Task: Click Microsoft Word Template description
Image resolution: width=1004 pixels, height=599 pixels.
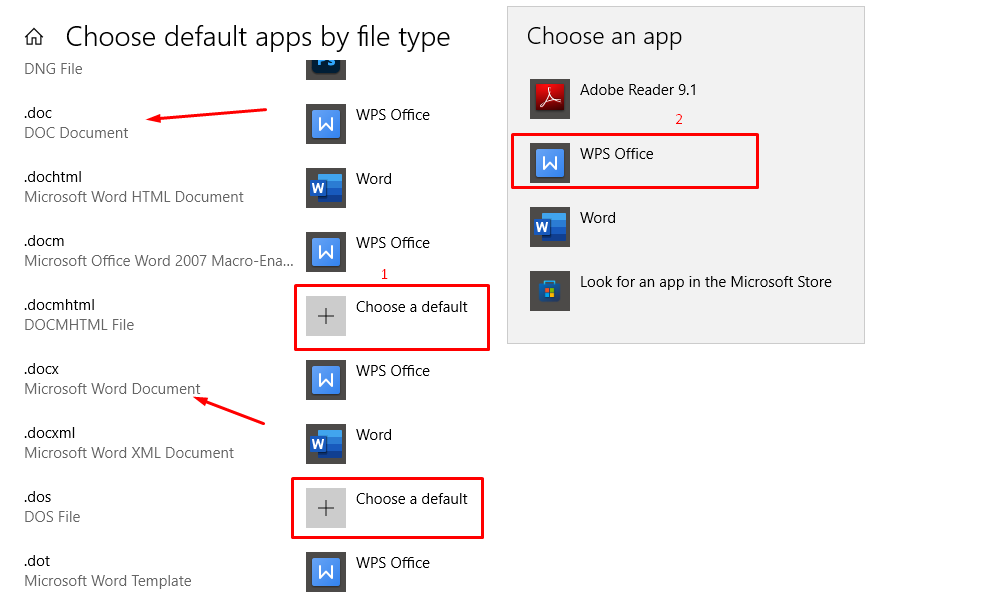Action: pos(108,581)
